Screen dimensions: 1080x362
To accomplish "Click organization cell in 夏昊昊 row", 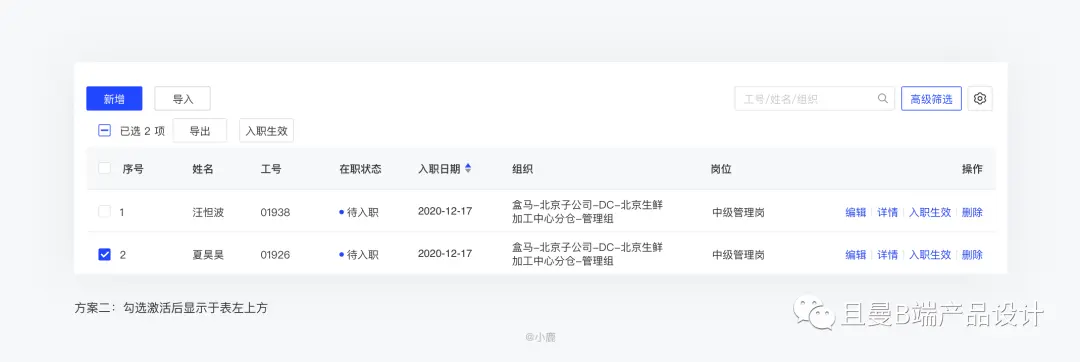I will click(x=587, y=254).
